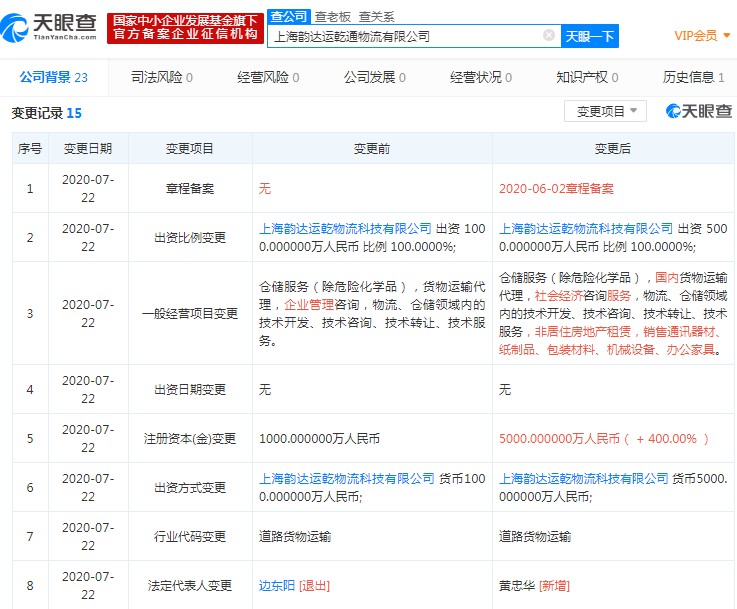Open the 边东阳 person link

click(x=276, y=586)
